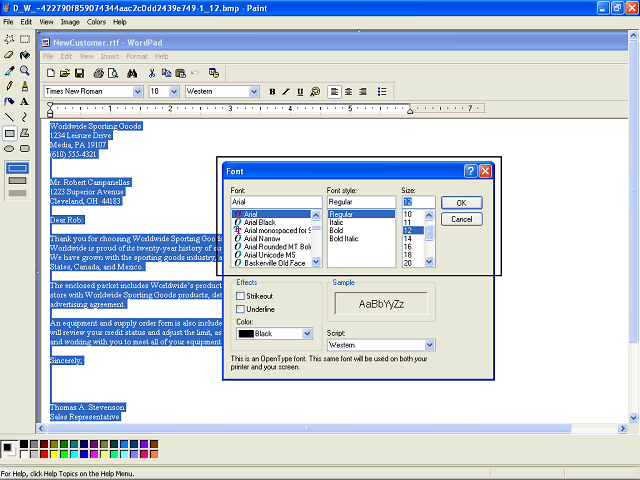This screenshot has height=480, width=640.
Task: Click the Font dialog help question-mark button
Action: (471, 171)
